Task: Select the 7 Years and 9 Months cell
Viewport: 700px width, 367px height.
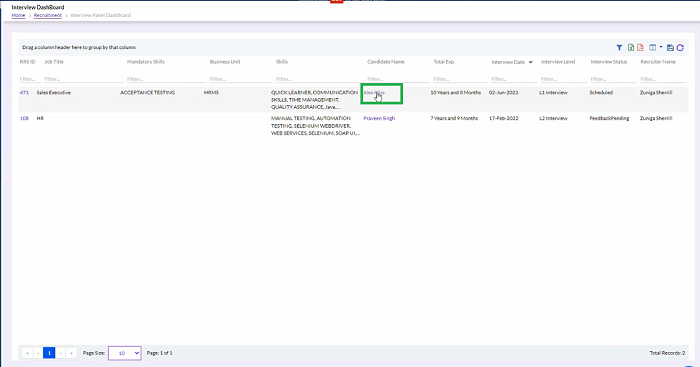Action: pos(454,118)
